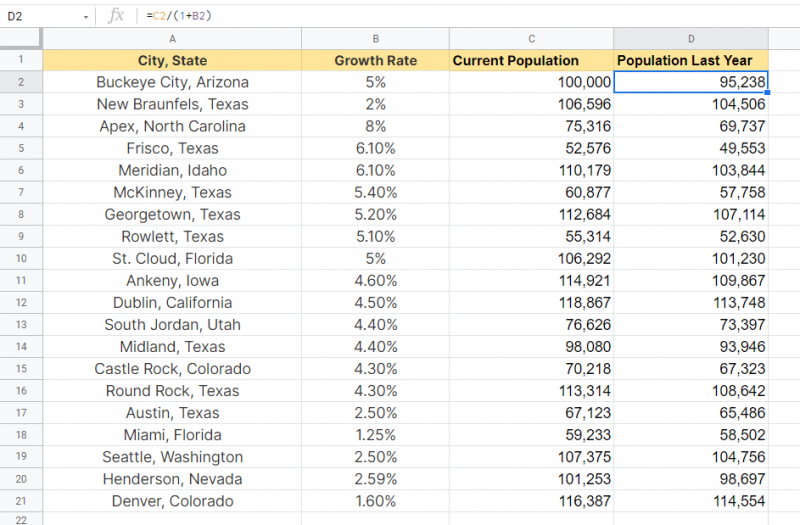Click last year population cell 104,506
This screenshot has height=525, width=800.
pos(691,104)
